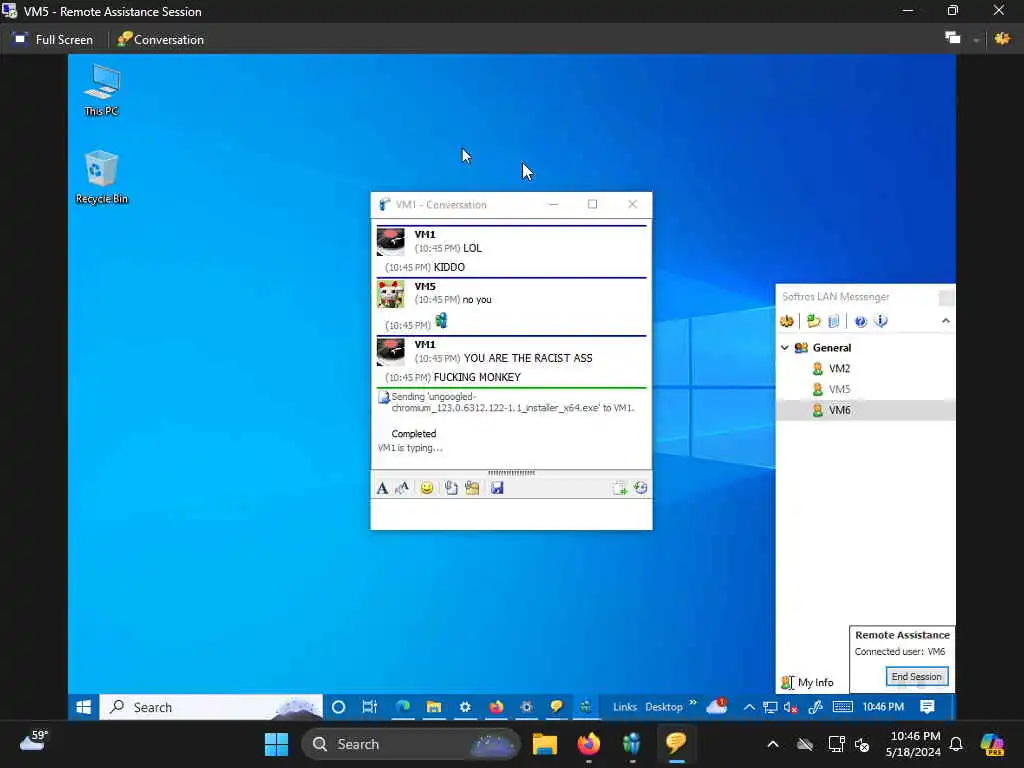Open File Explorer on the remote taskbar
The width and height of the screenshot is (1024, 768).
tap(434, 707)
